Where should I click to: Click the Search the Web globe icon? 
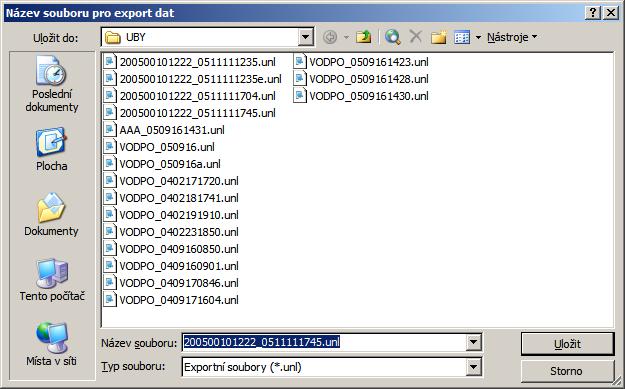(x=393, y=37)
